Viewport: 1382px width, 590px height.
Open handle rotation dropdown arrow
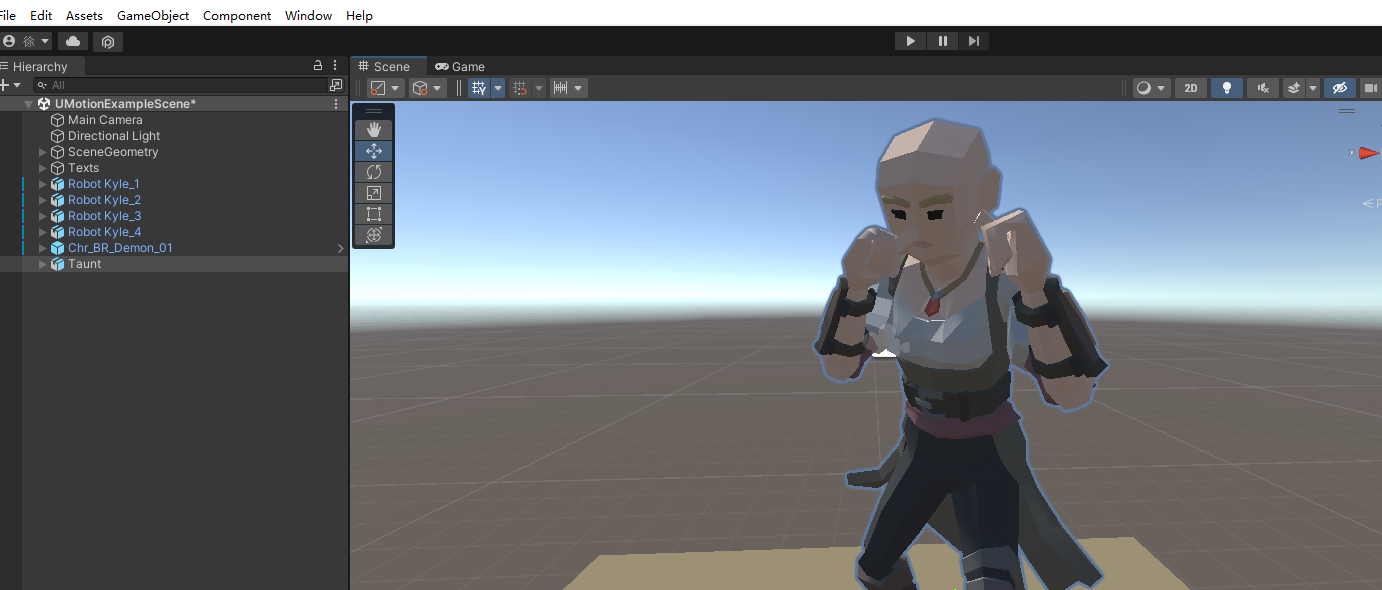tap(439, 88)
